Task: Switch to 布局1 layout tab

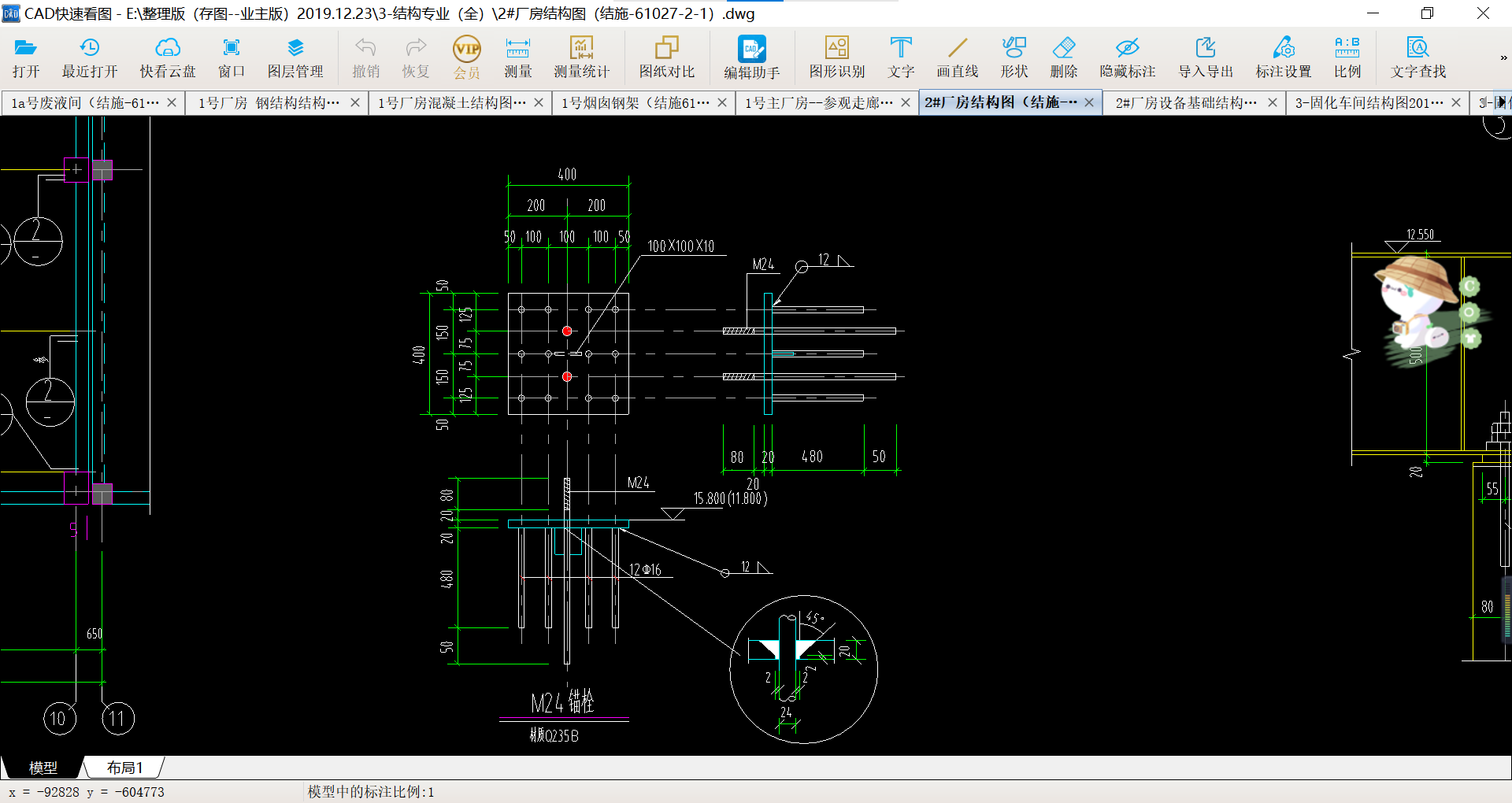Action: click(124, 768)
